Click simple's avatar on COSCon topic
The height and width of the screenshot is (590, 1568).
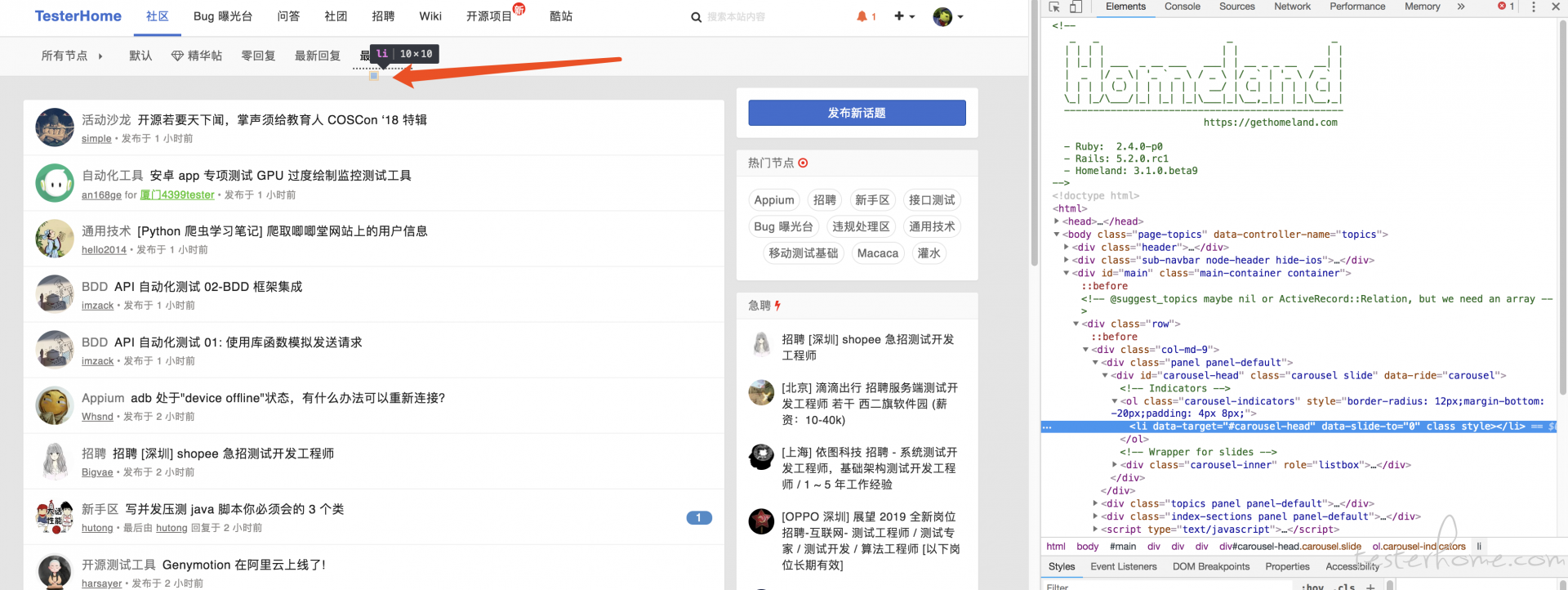(55, 127)
